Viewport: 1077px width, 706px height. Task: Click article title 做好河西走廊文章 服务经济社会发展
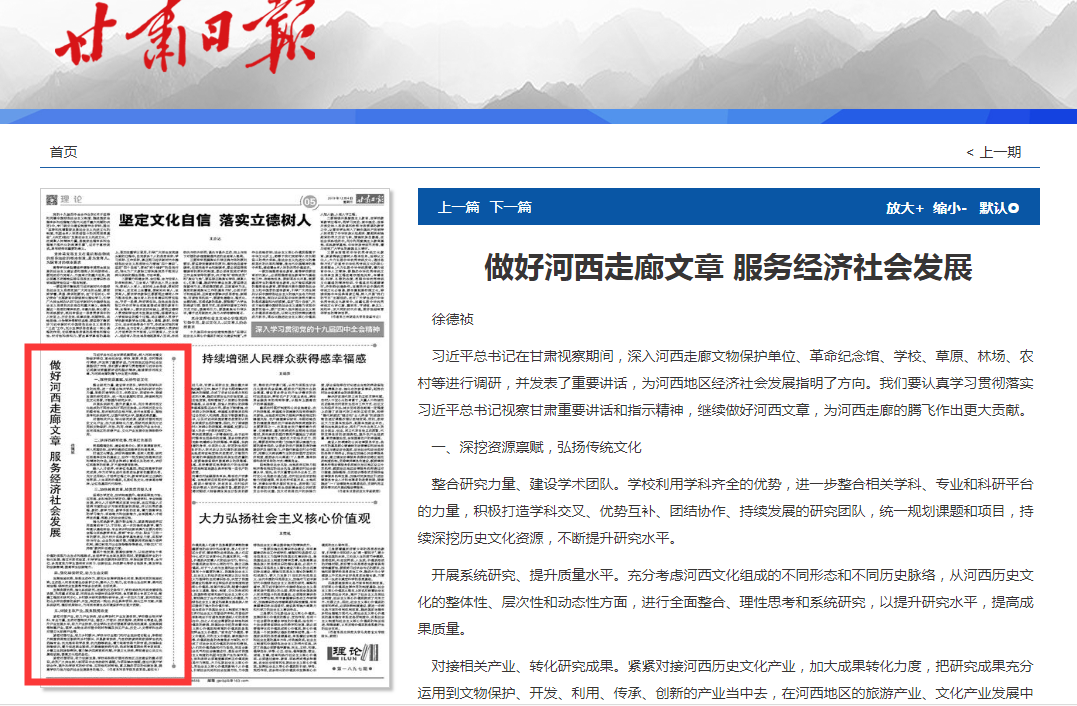tap(728, 267)
